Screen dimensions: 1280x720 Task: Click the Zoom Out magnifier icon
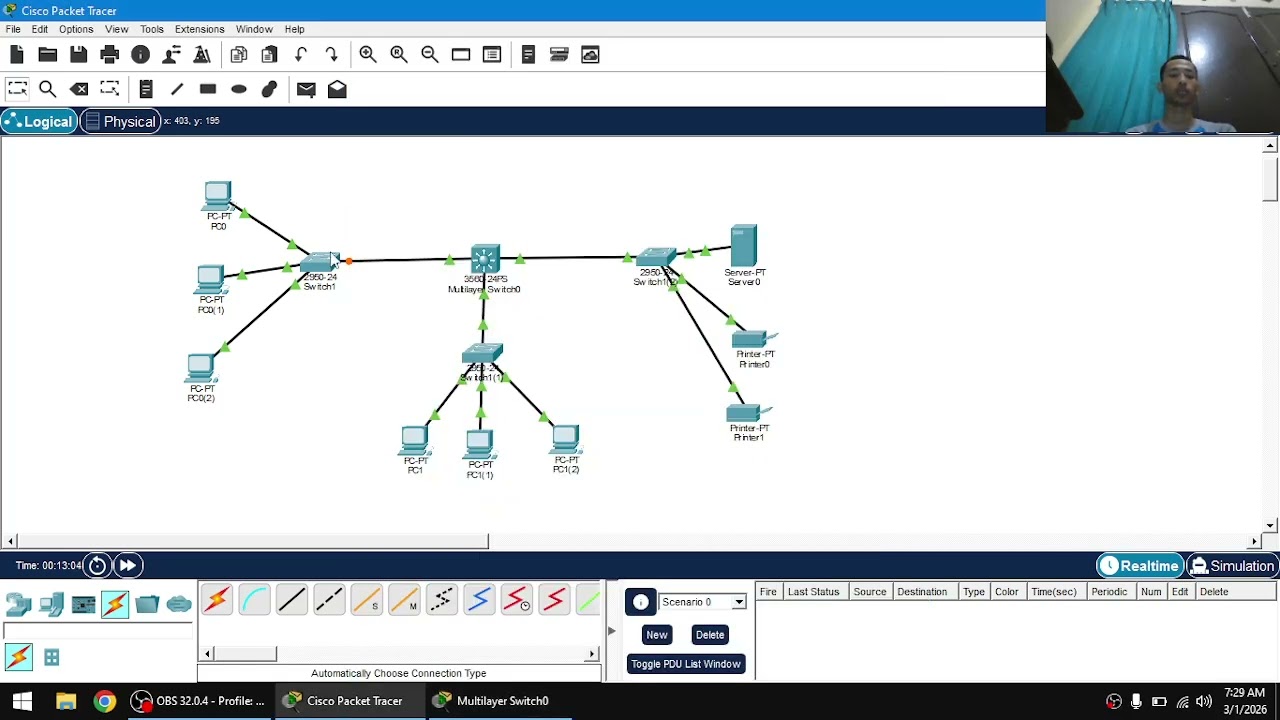click(x=430, y=55)
